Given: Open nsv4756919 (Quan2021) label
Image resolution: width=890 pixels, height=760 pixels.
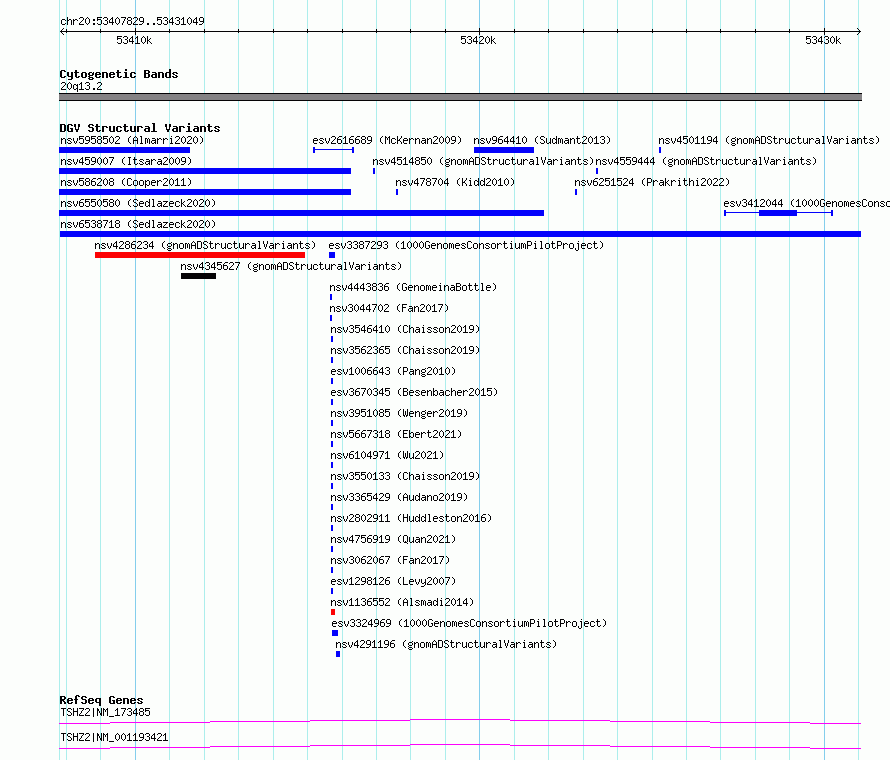Looking at the screenshot, I should click(x=393, y=539).
